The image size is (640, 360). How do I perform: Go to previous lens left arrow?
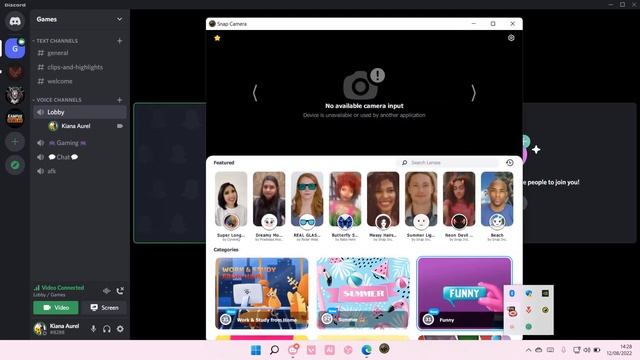[x=255, y=93]
